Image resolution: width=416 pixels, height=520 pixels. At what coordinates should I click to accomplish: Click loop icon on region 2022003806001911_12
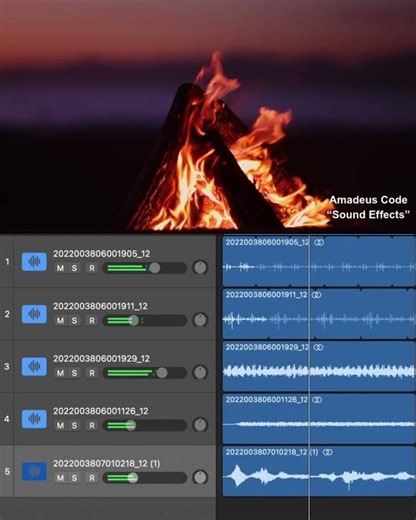click(316, 295)
